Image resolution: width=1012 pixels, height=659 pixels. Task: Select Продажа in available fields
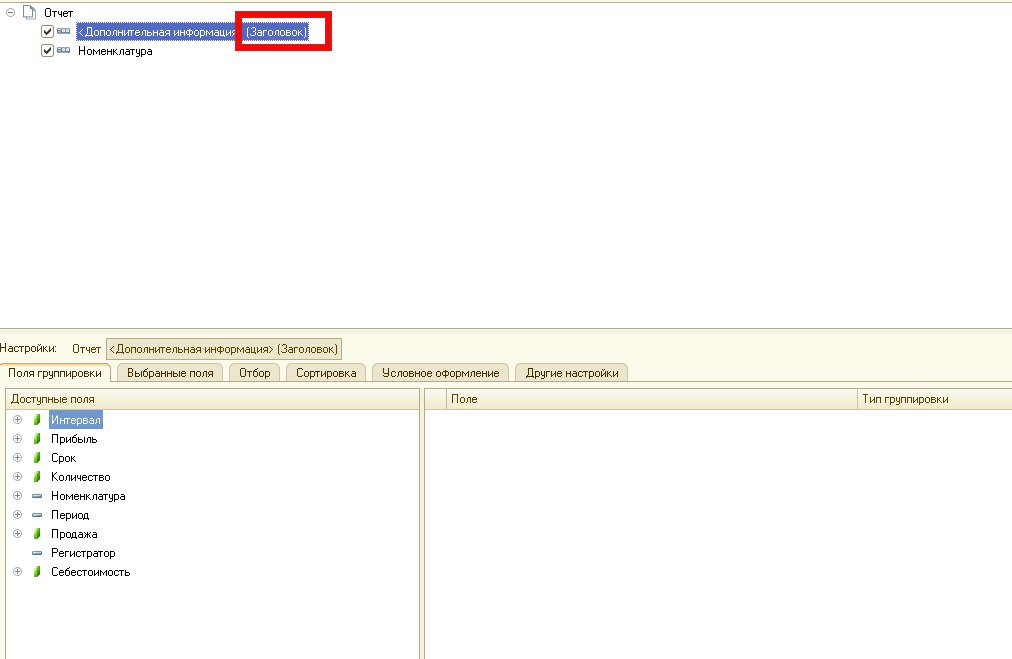coord(74,534)
